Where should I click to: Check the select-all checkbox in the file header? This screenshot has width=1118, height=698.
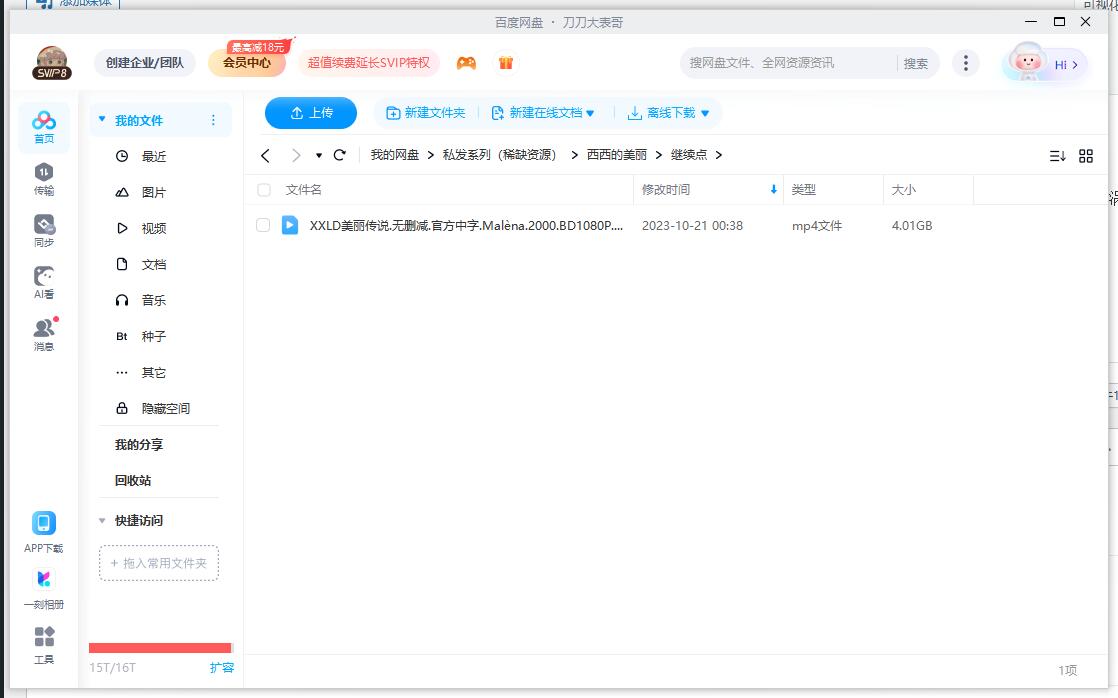pyautogui.click(x=264, y=189)
